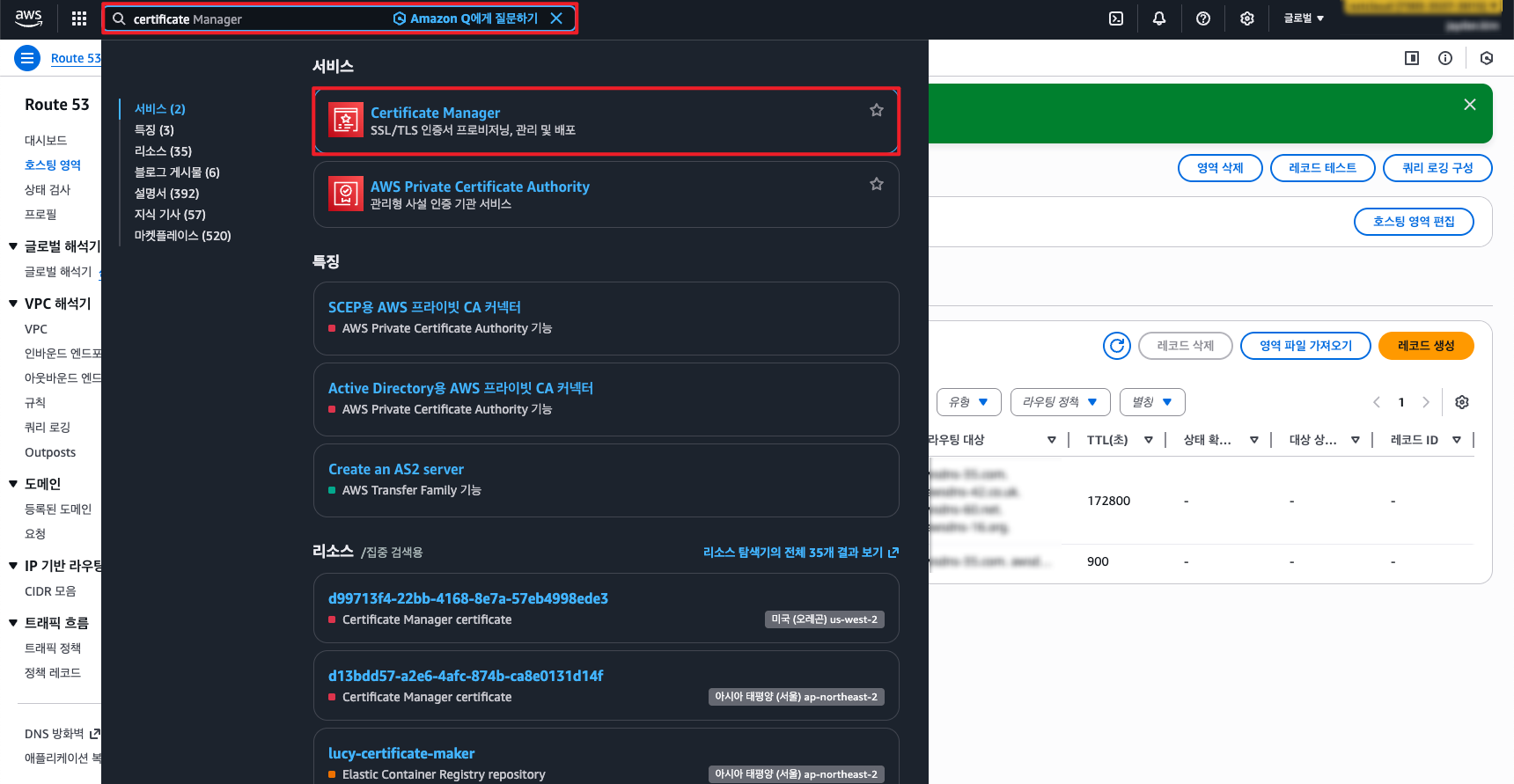The height and width of the screenshot is (784, 1514).
Task: Click the 레코드 테스트 button
Action: (x=1322, y=168)
